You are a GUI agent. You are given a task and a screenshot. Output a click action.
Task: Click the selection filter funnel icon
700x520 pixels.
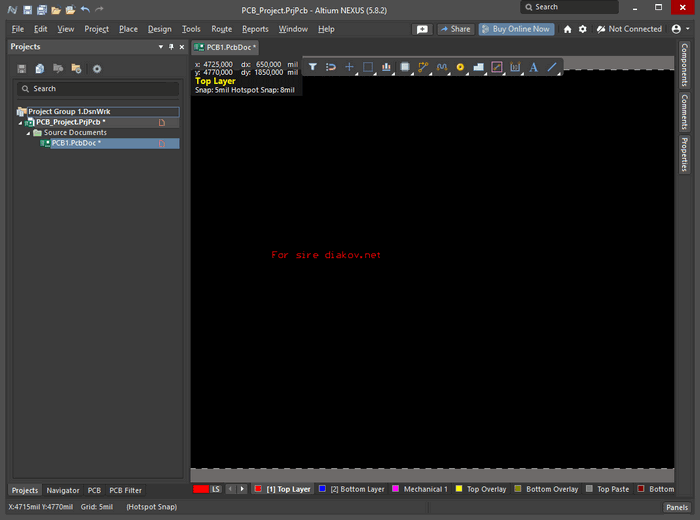pyautogui.click(x=312, y=68)
